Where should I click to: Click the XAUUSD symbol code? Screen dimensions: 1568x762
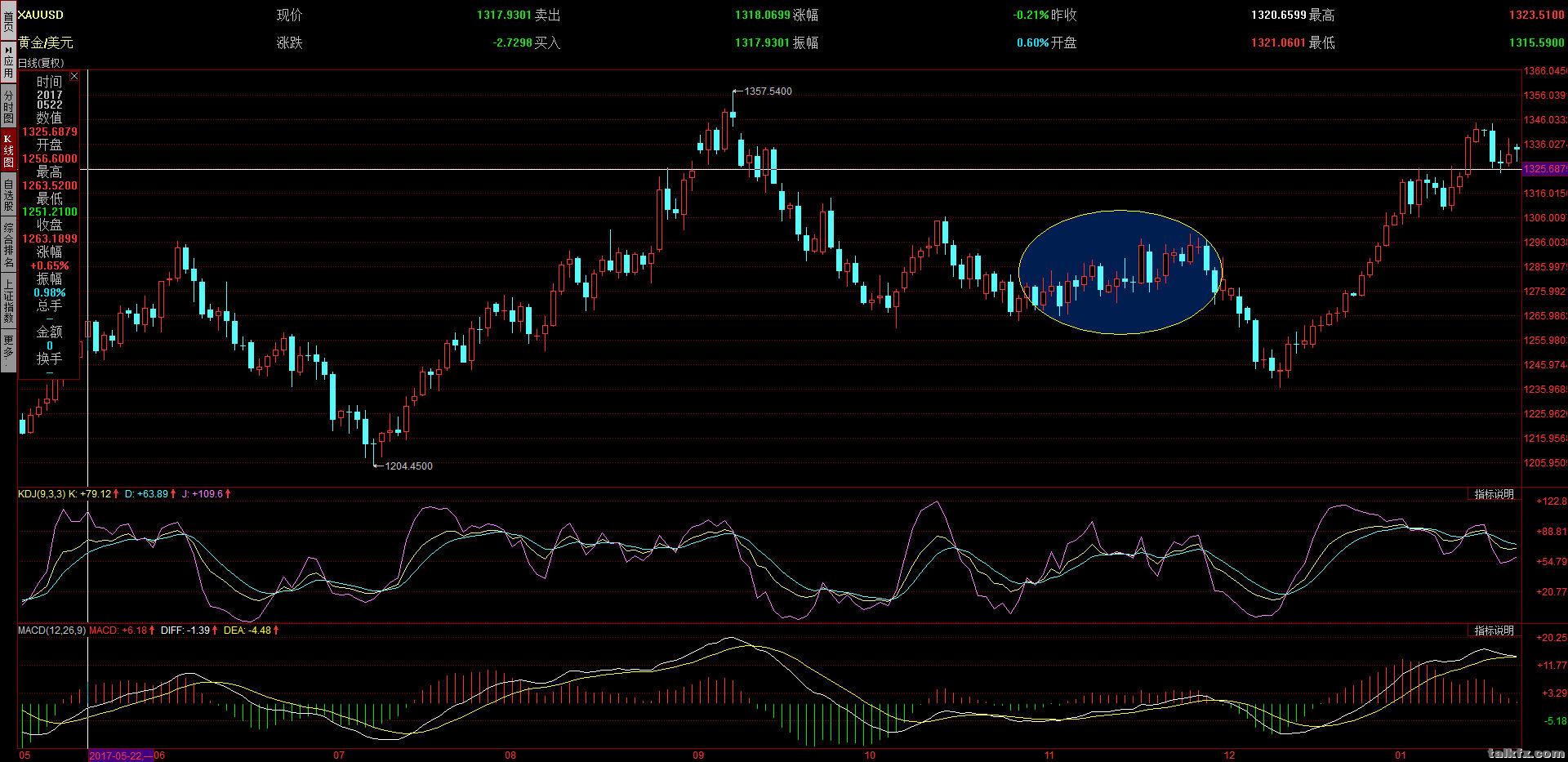pos(41,15)
